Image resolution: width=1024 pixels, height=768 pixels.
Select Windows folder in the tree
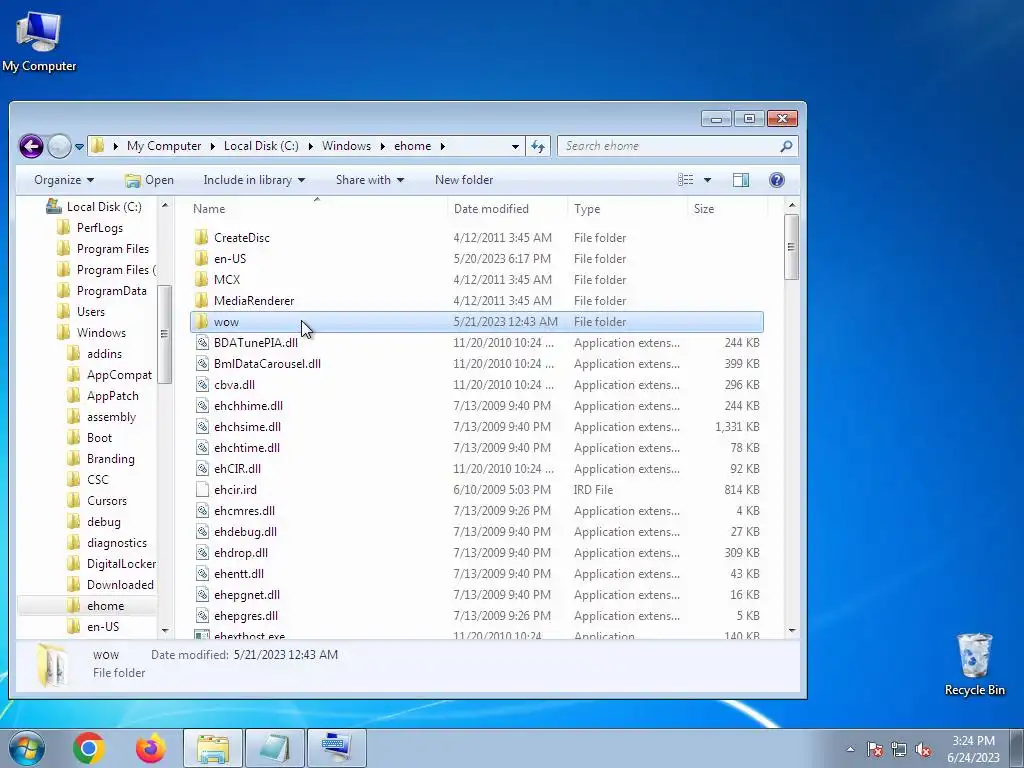click(101, 332)
